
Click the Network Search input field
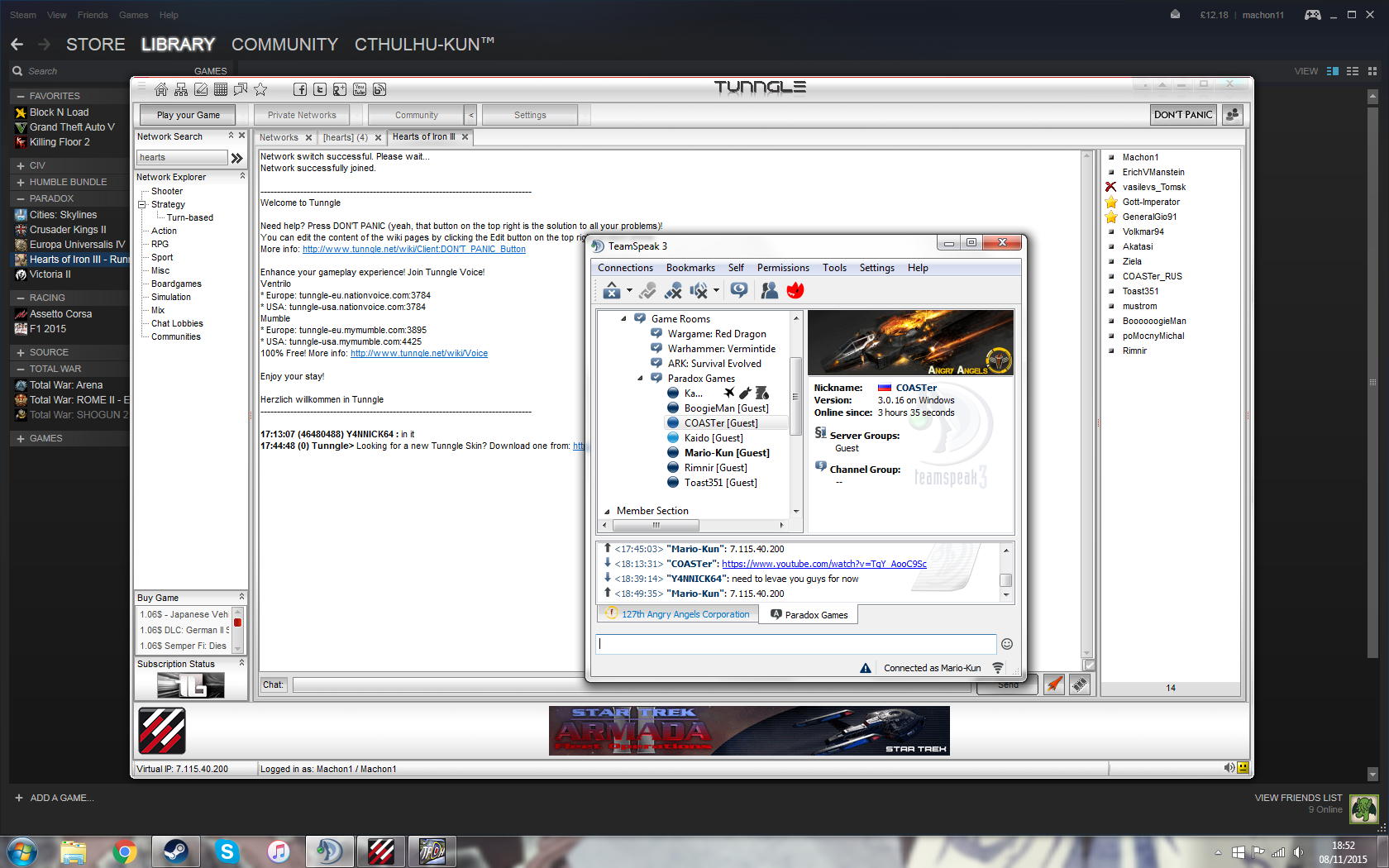(x=182, y=158)
